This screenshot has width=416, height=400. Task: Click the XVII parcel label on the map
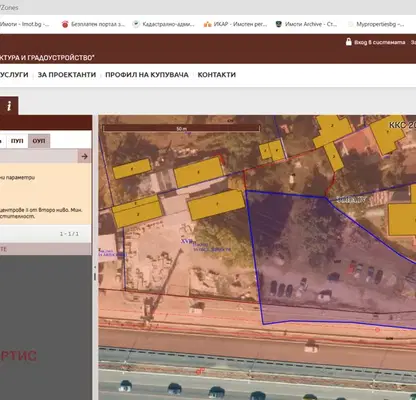pyautogui.click(x=187, y=241)
